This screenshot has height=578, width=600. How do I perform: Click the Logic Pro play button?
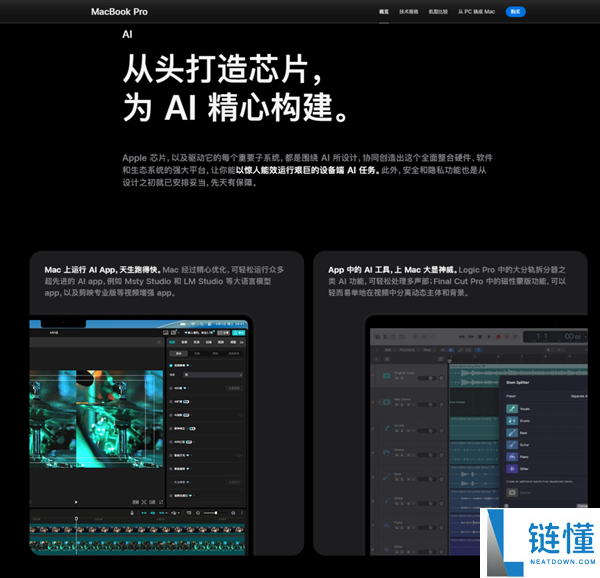tap(489, 337)
